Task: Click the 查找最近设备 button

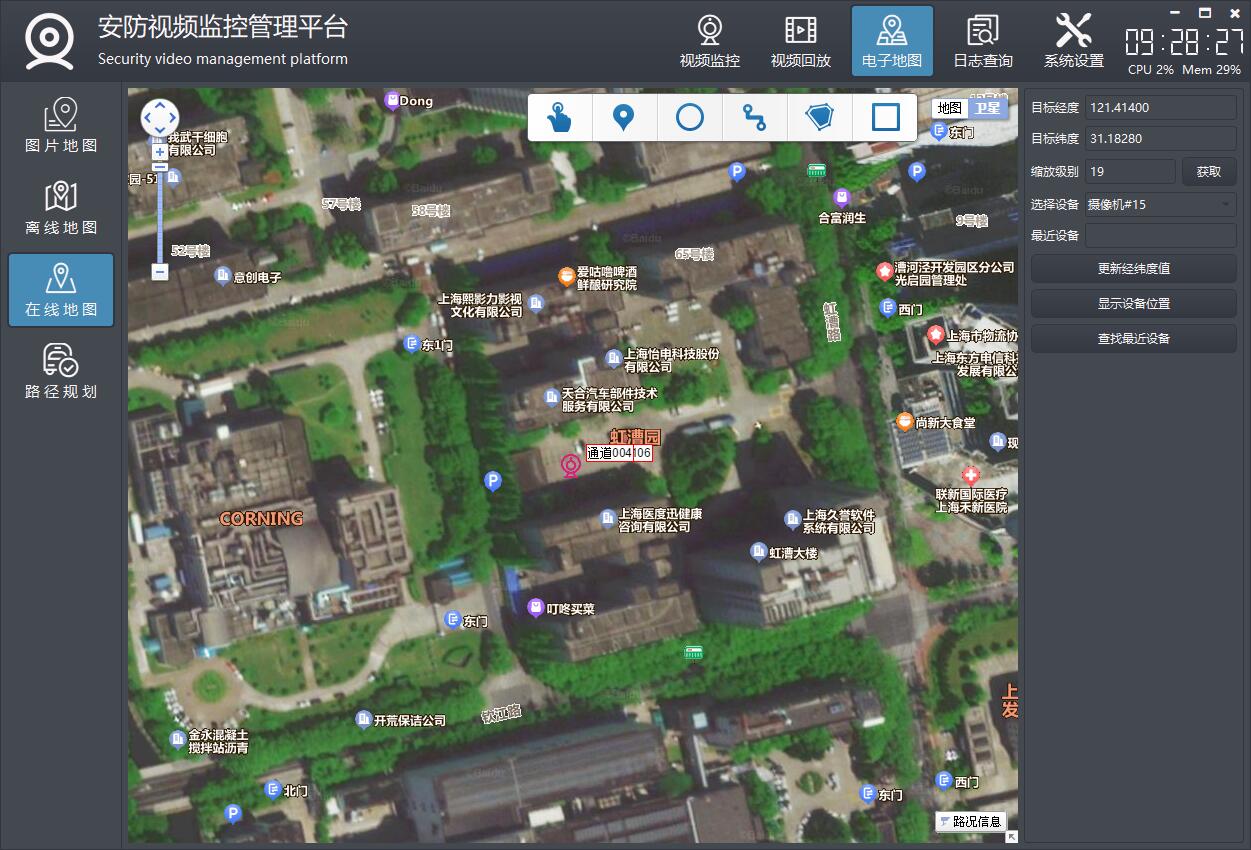Action: [x=1133, y=339]
